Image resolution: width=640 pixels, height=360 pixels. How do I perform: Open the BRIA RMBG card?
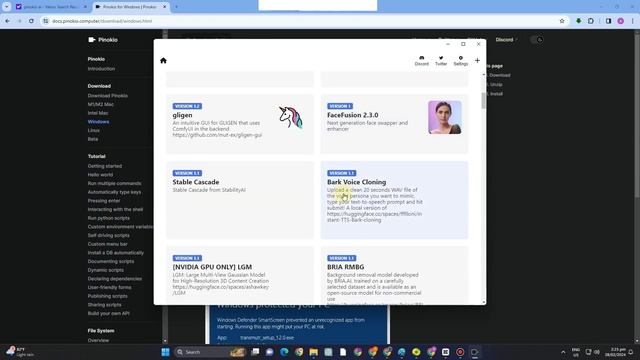point(394,275)
